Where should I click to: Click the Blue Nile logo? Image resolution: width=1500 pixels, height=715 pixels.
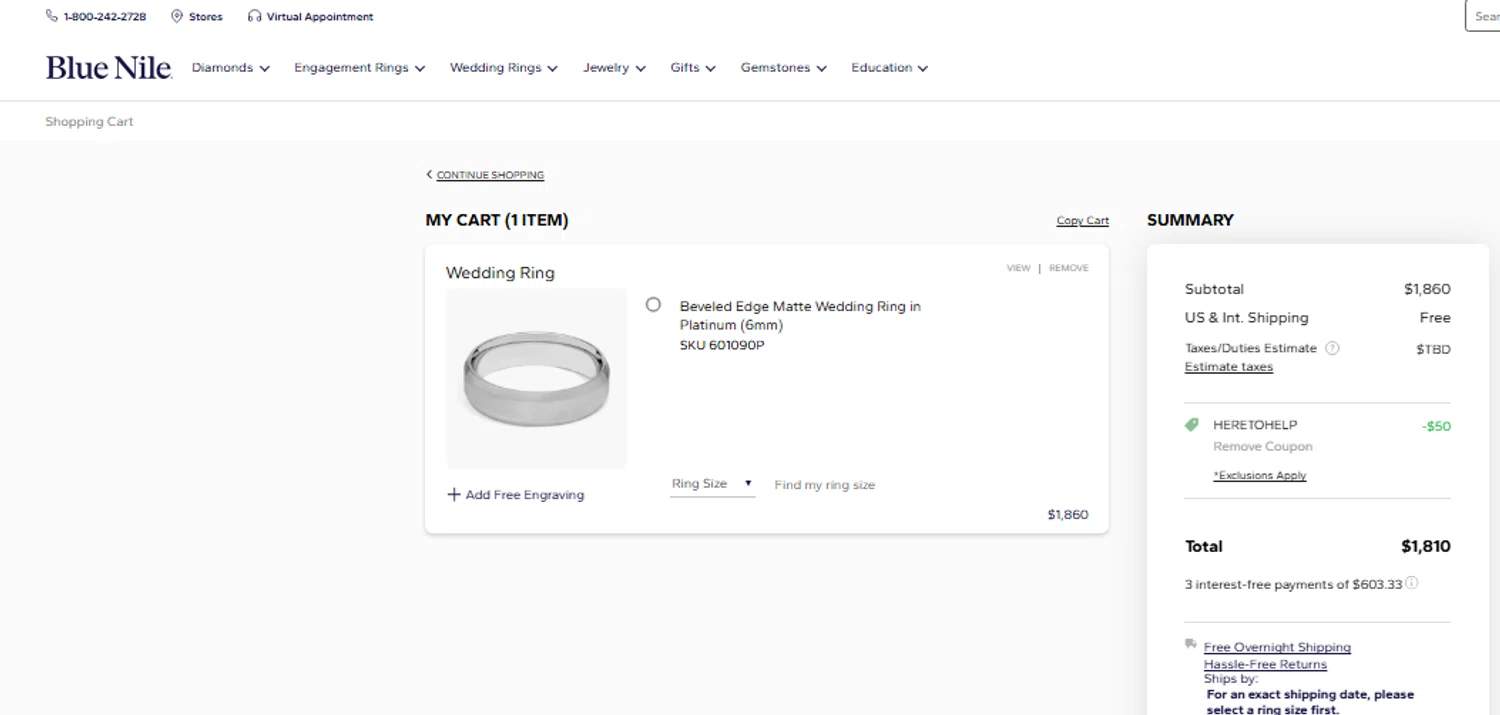point(109,67)
